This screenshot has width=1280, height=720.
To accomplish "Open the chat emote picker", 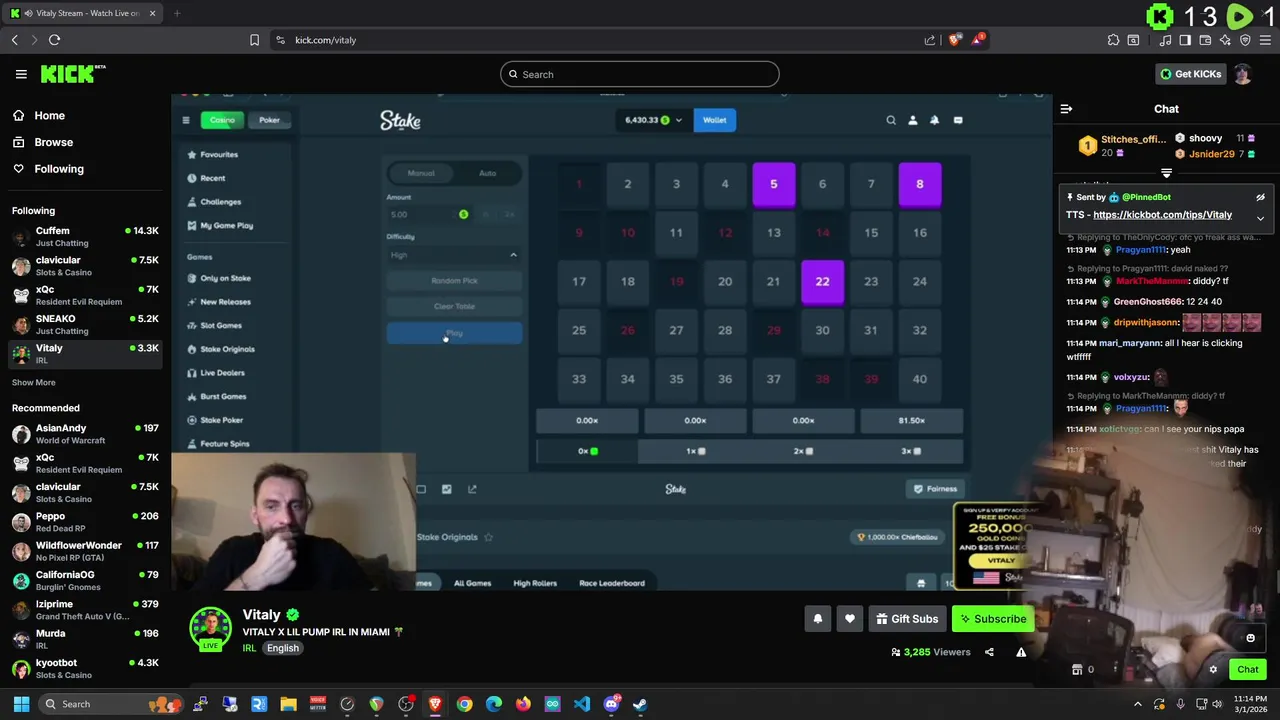I will 1250,638.
